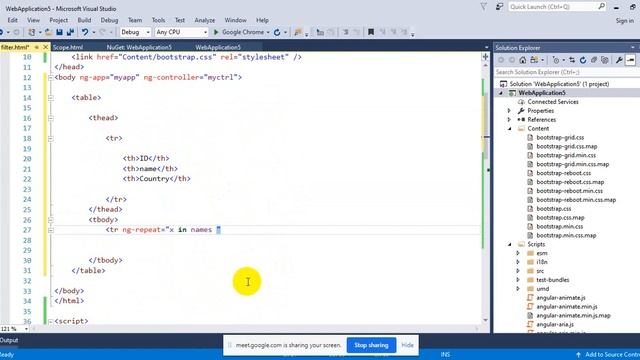This screenshot has width=640, height=360.
Task: Collapse the tbody element at line 26
Action: pos(51,220)
